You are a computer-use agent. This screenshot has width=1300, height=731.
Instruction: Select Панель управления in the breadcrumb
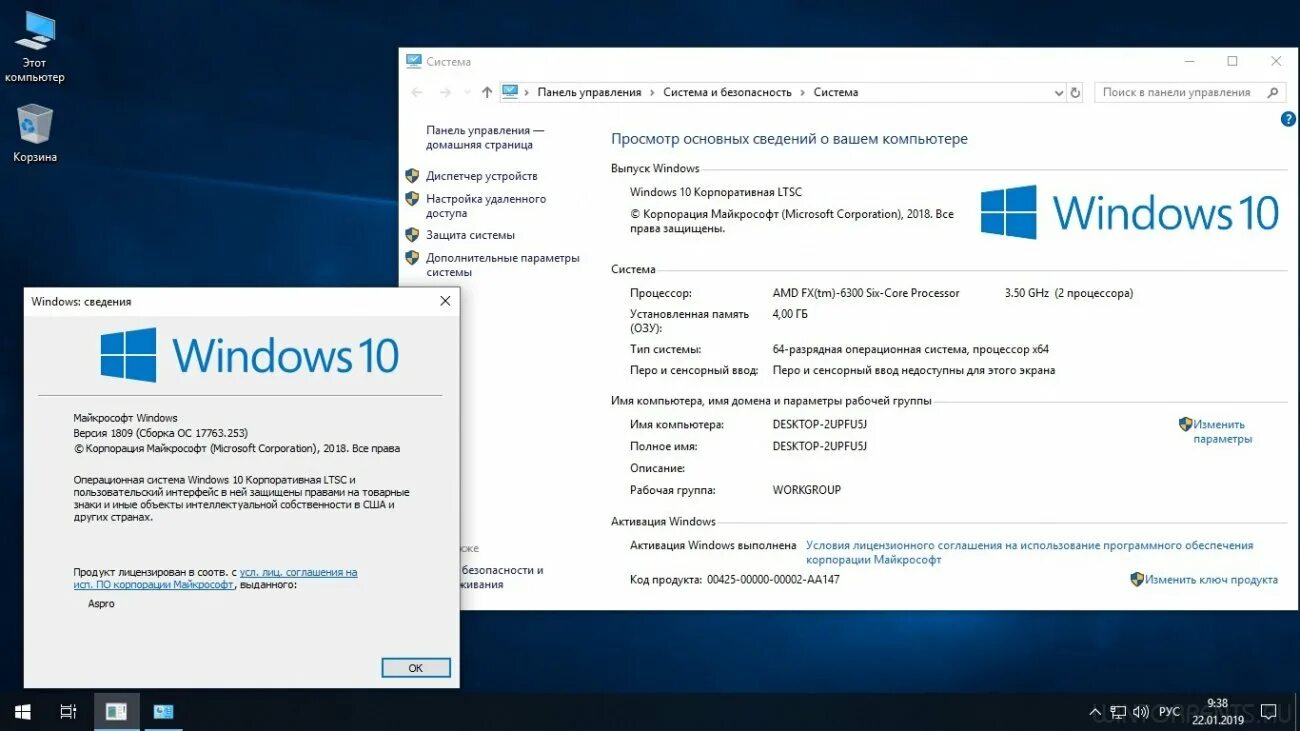589,92
